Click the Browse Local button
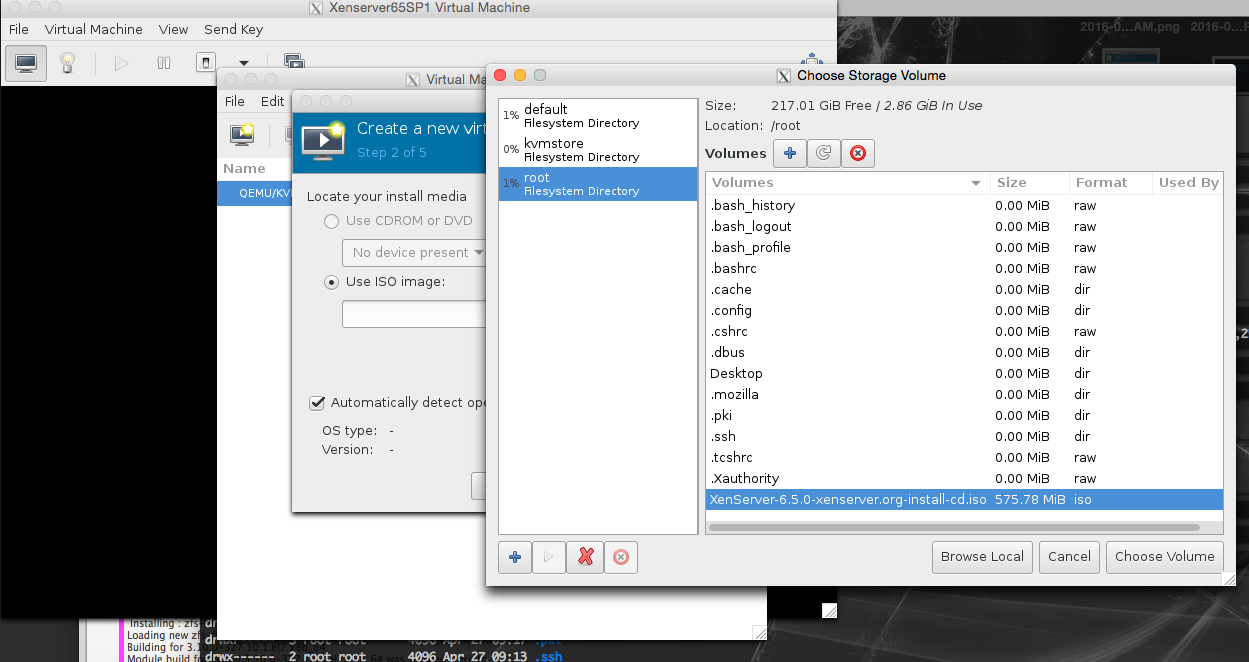1249x662 pixels. [982, 557]
